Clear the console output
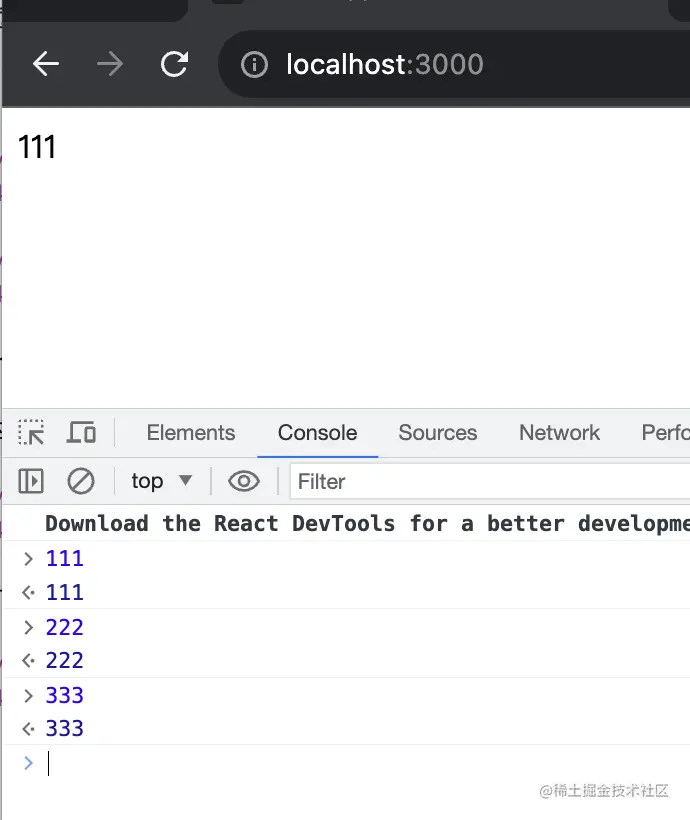 point(81,481)
